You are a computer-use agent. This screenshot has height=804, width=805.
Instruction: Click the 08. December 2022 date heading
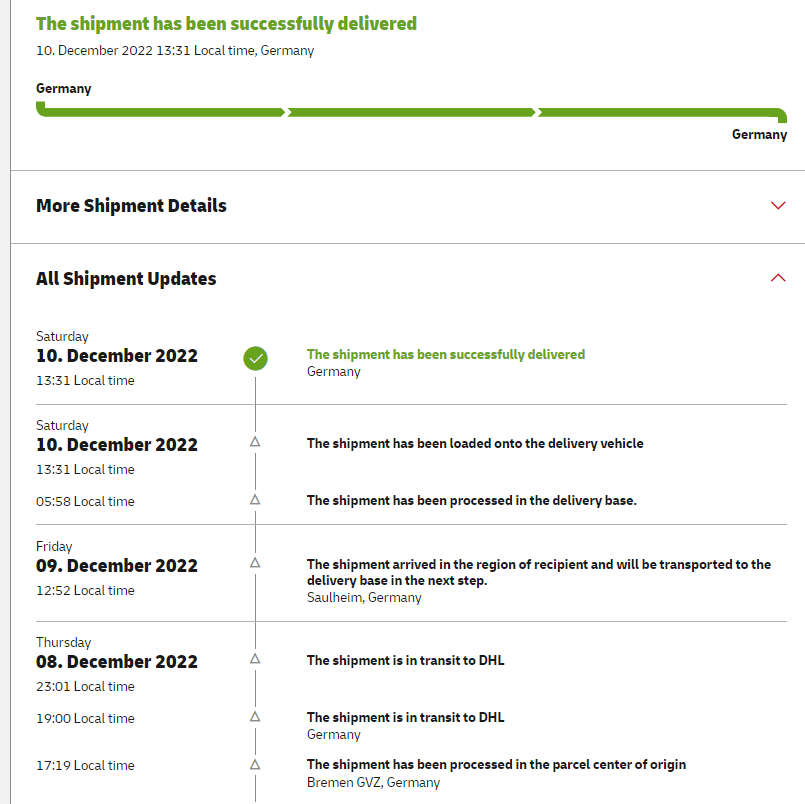click(x=117, y=662)
